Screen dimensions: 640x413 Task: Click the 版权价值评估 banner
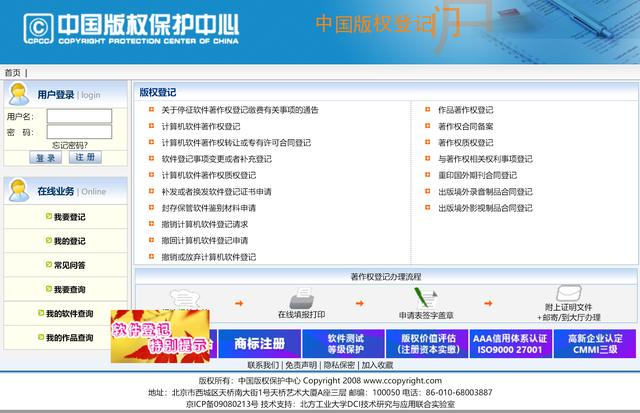click(427, 344)
